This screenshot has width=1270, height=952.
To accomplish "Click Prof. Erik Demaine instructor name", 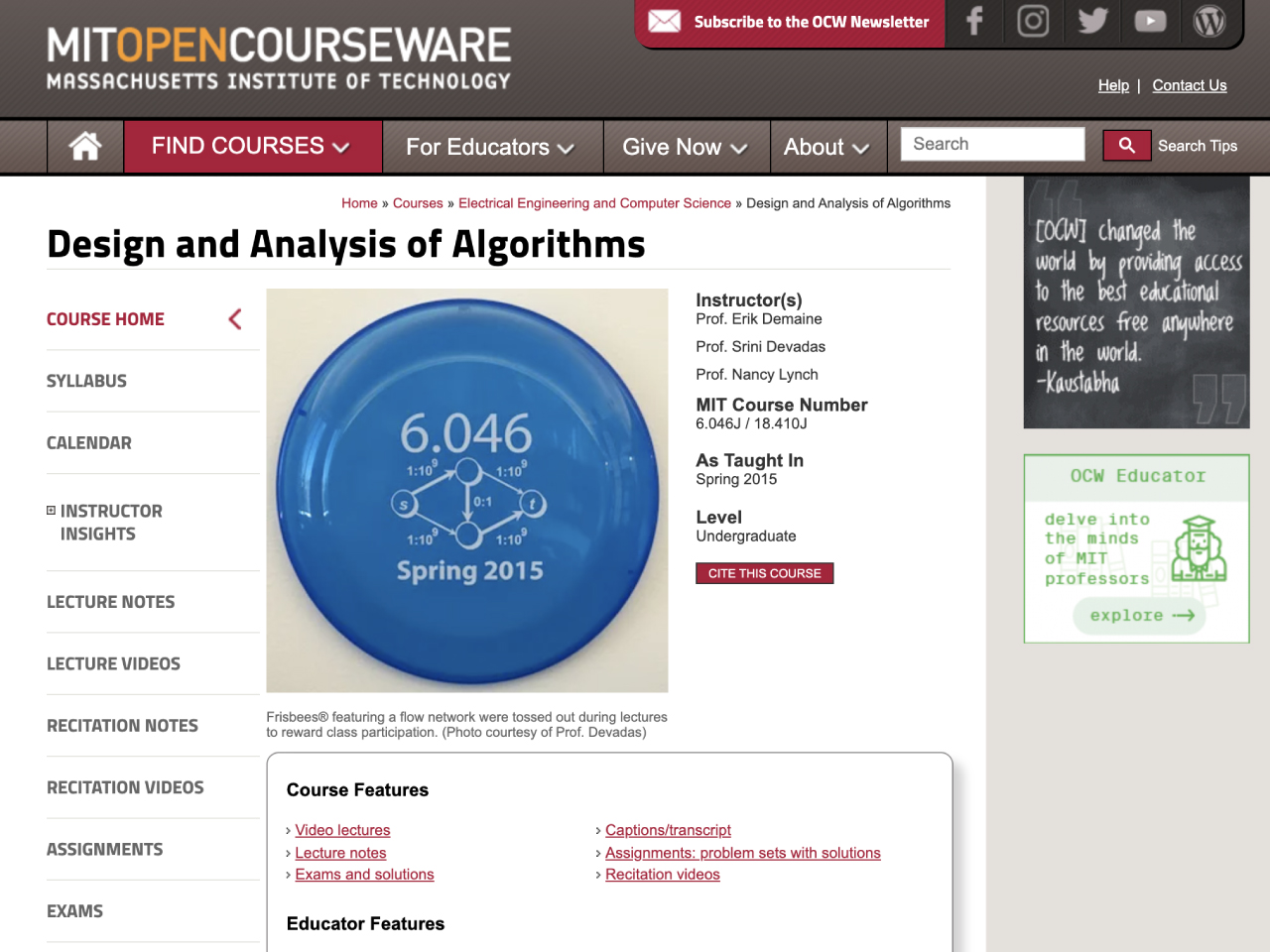I will coord(759,319).
